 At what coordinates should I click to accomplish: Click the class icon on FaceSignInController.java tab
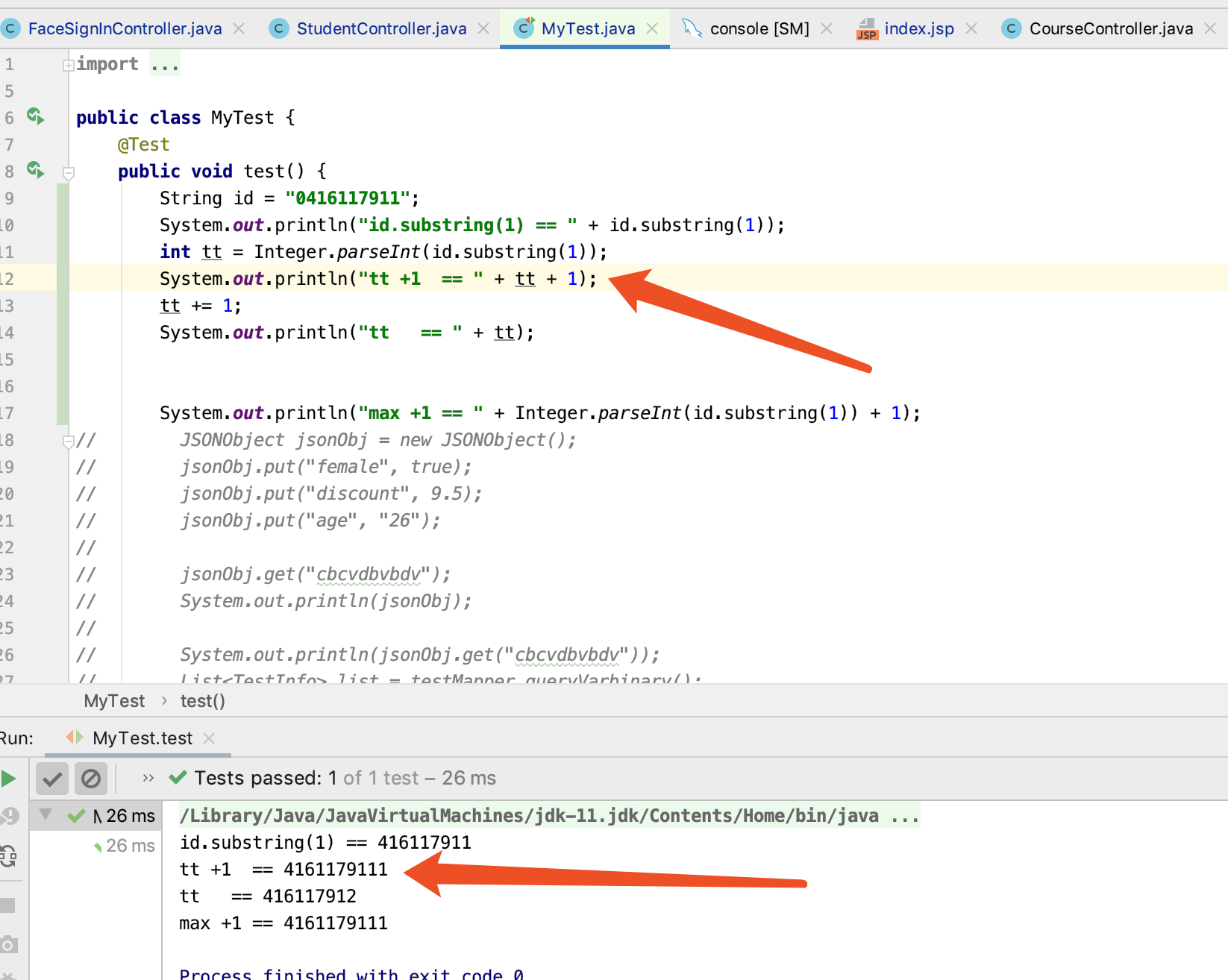10,28
